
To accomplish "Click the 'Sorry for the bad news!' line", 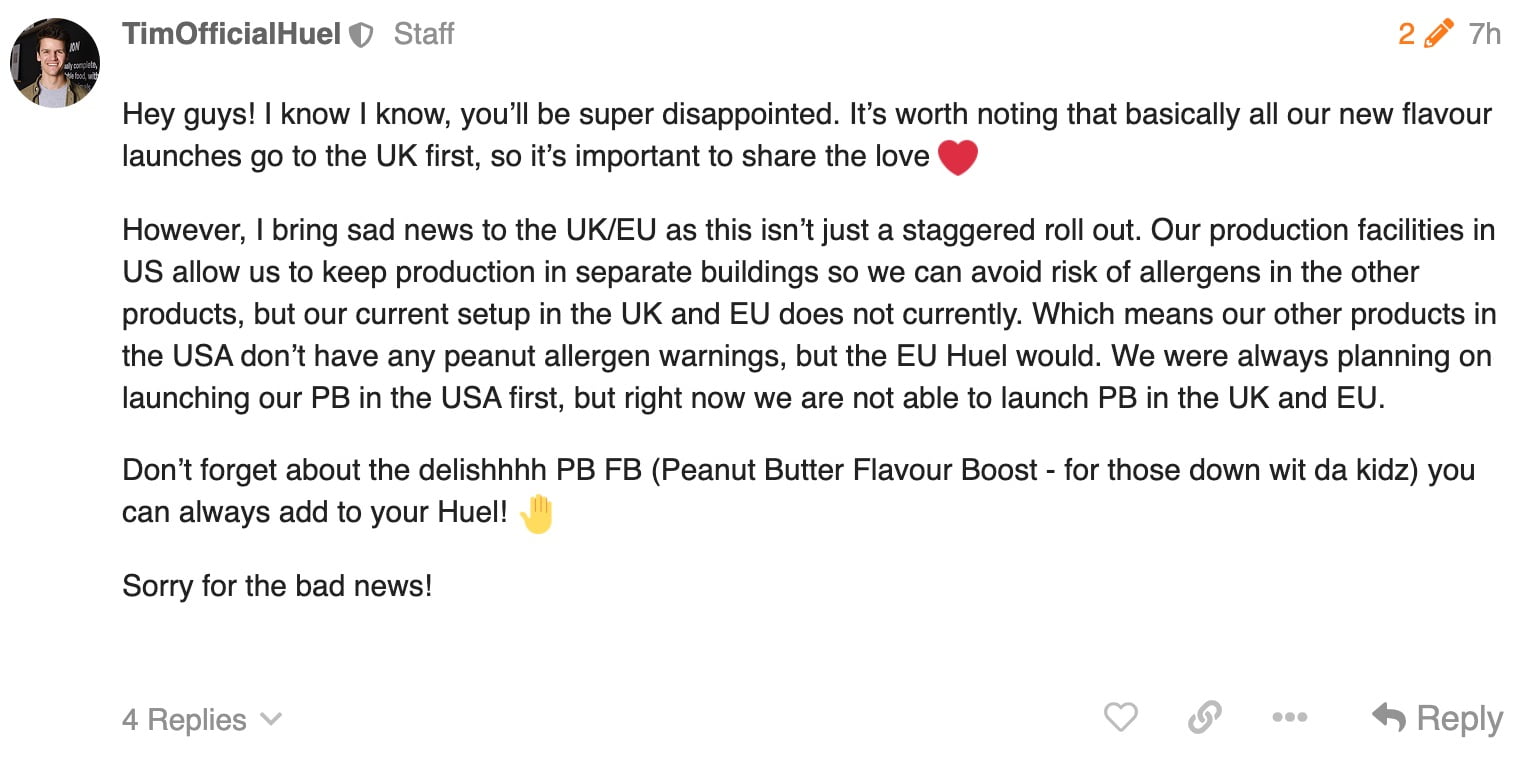I will [x=277, y=585].
